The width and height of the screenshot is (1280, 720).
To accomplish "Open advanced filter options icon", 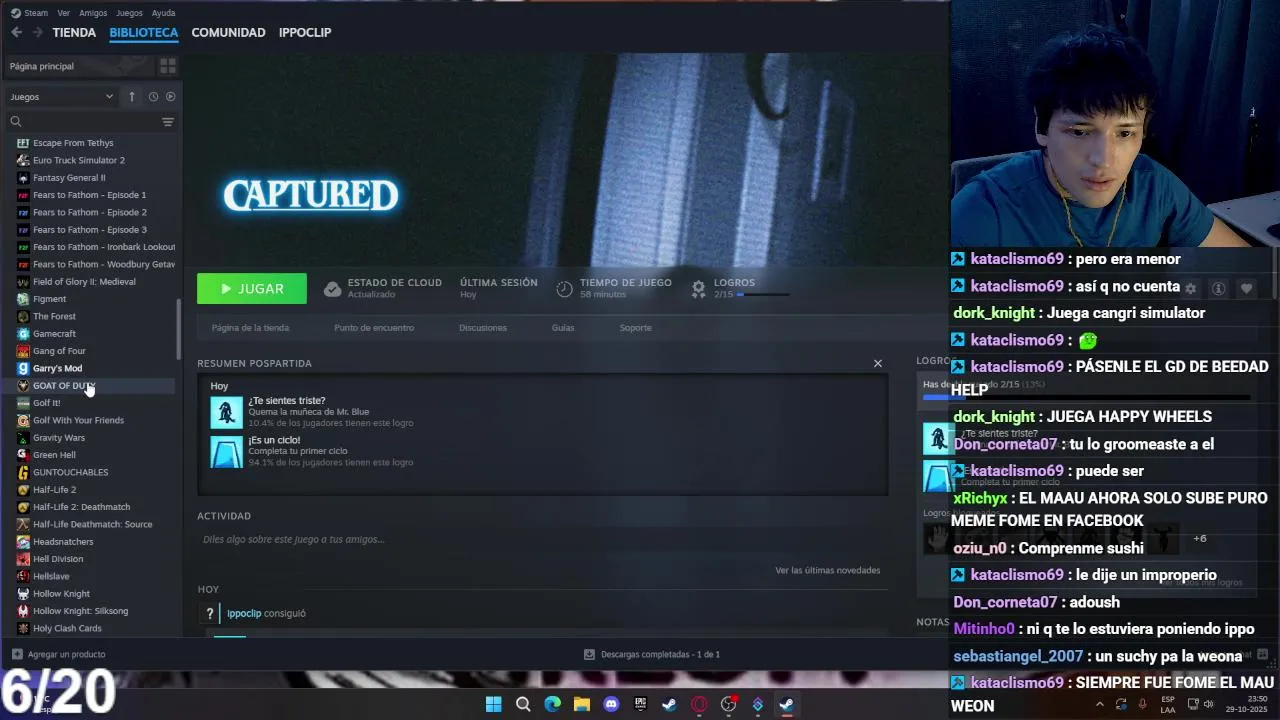I will pos(168,121).
